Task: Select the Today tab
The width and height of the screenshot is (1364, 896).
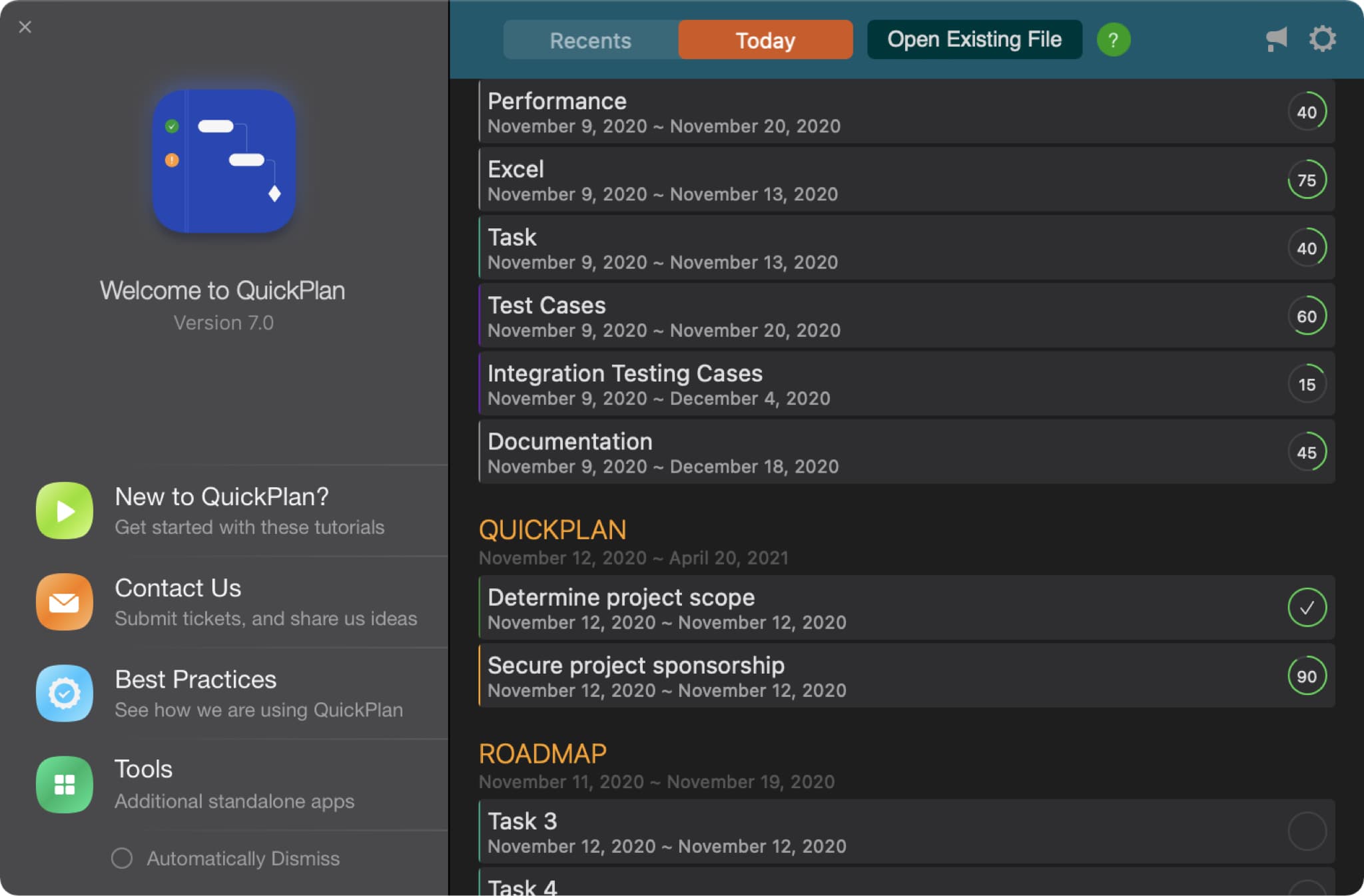Action: (765, 40)
